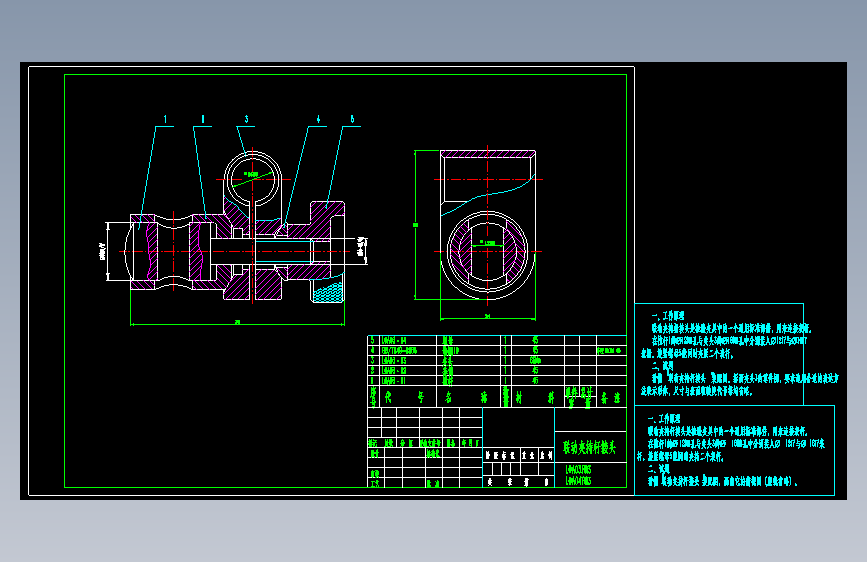Image resolution: width=867 pixels, height=562 pixels.
Task: Click the 65Mn material cell in row 3
Action: tap(535, 361)
